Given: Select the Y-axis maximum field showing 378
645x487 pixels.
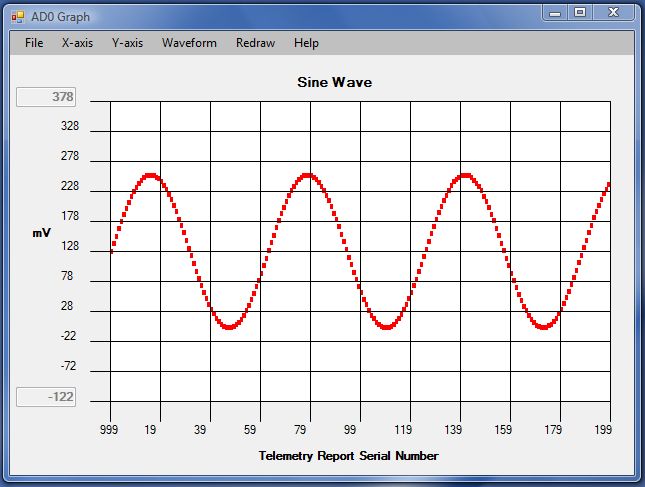Looking at the screenshot, I should pos(46,97).
